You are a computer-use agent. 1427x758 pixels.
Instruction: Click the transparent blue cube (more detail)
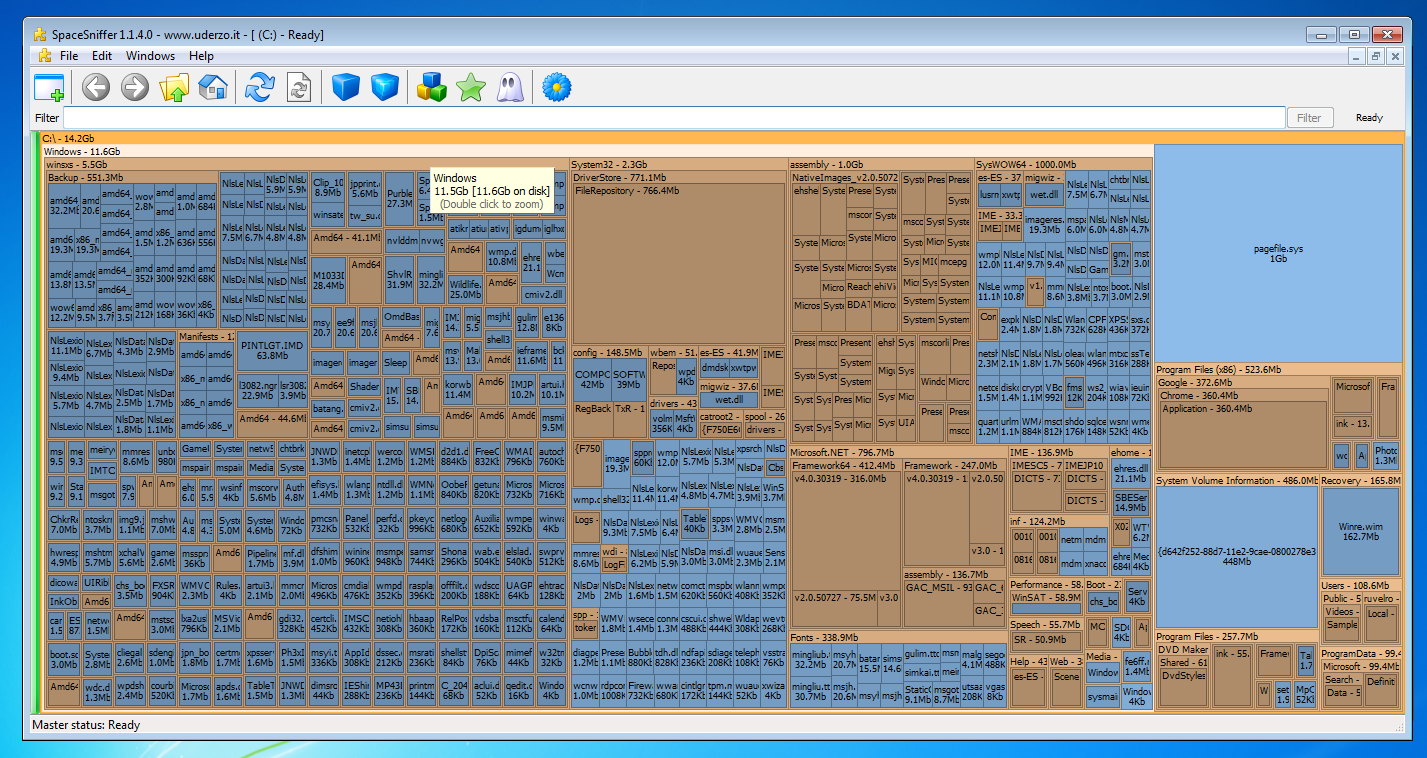point(385,88)
